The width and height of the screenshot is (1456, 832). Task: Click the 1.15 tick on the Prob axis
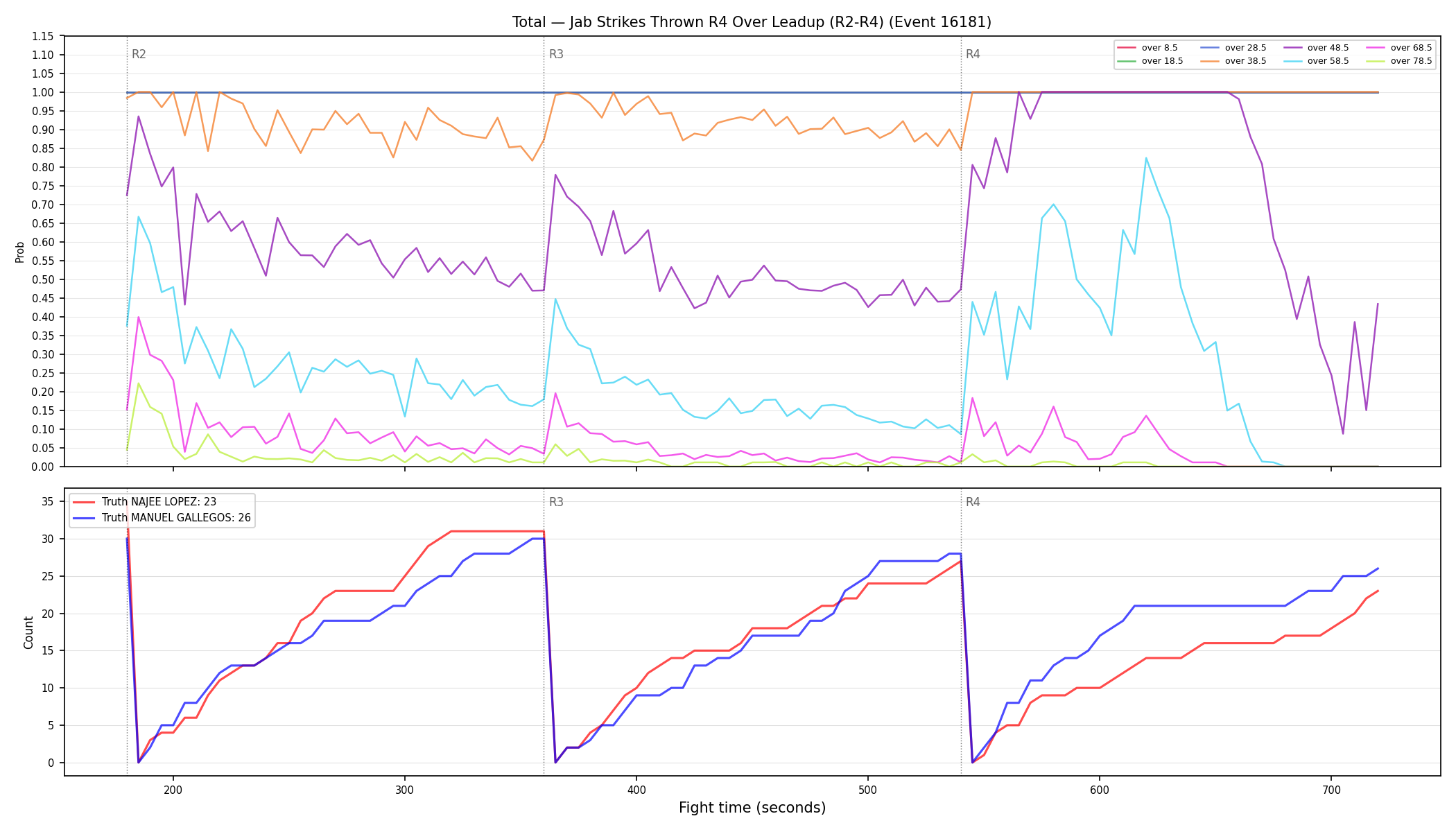click(43, 36)
